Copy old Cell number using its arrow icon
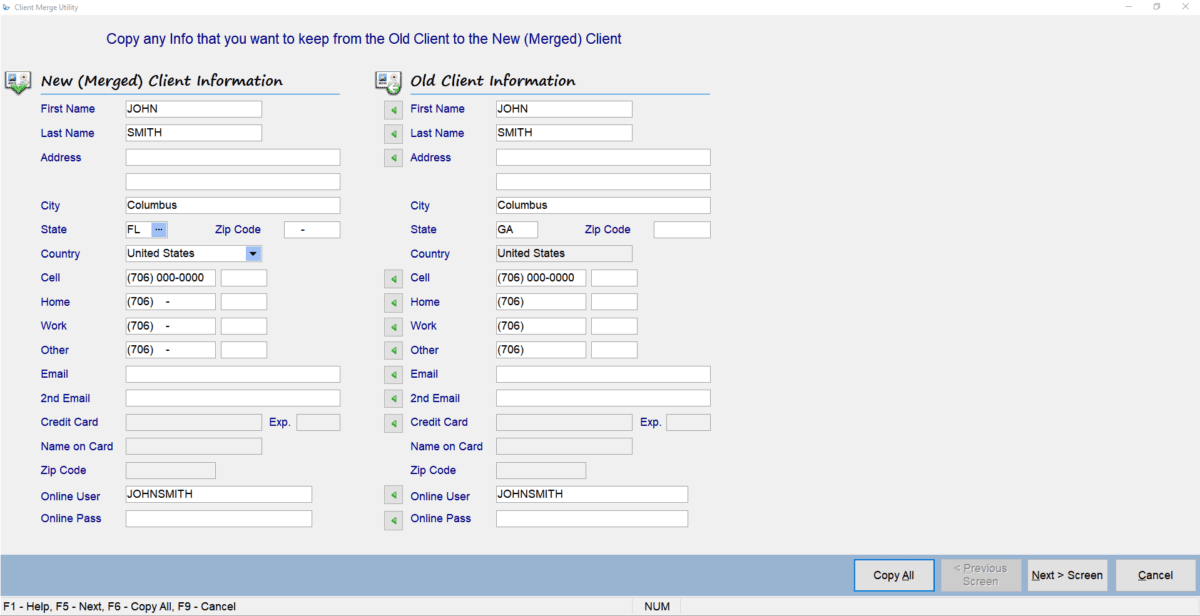The width and height of the screenshot is (1200, 616). 393,278
